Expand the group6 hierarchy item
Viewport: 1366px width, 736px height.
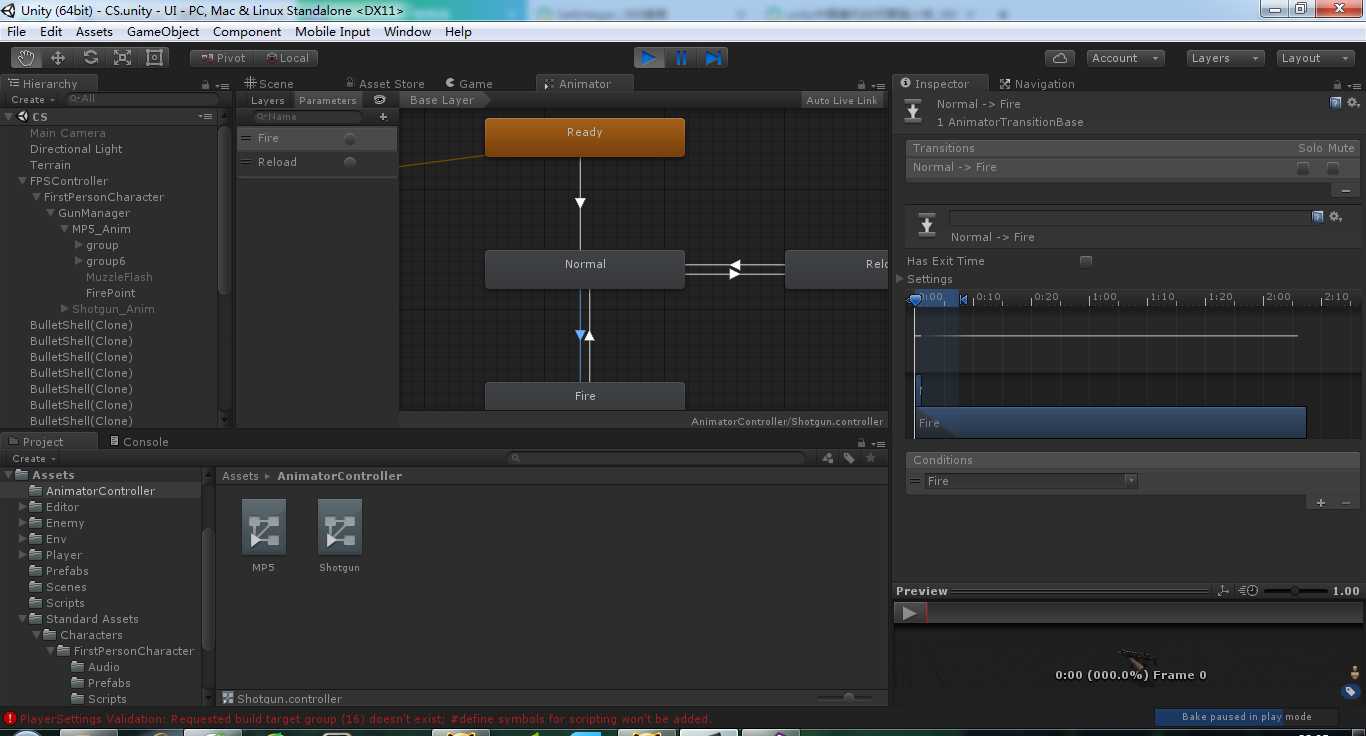(x=79, y=261)
